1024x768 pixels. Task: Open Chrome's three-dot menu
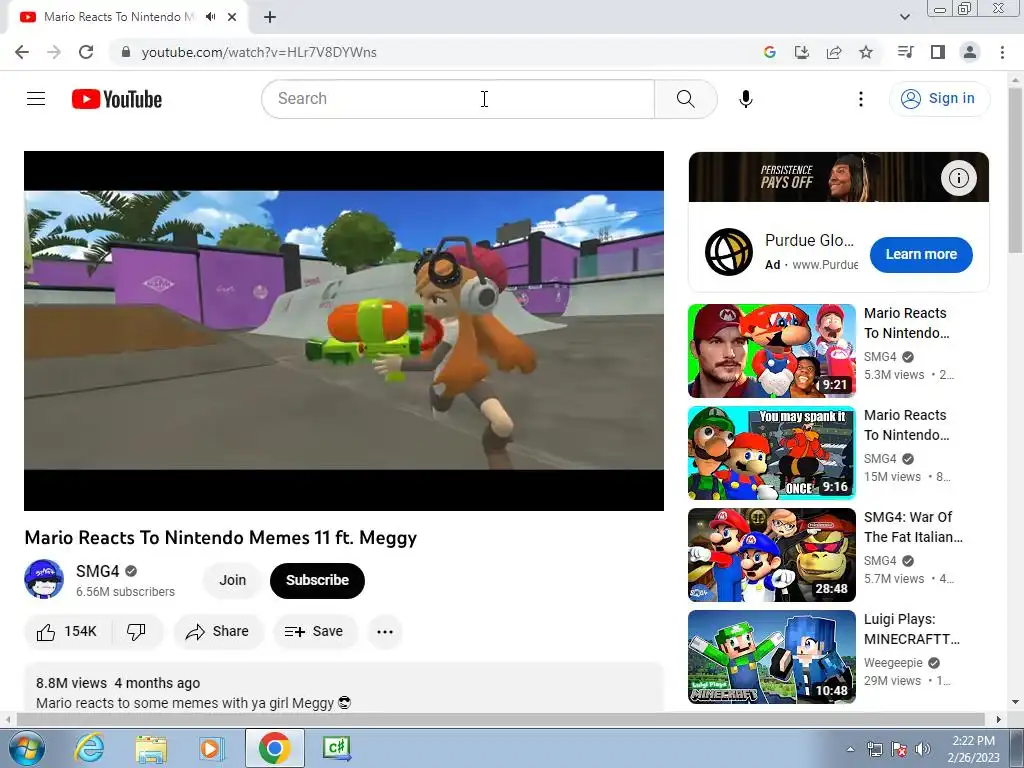1002,52
